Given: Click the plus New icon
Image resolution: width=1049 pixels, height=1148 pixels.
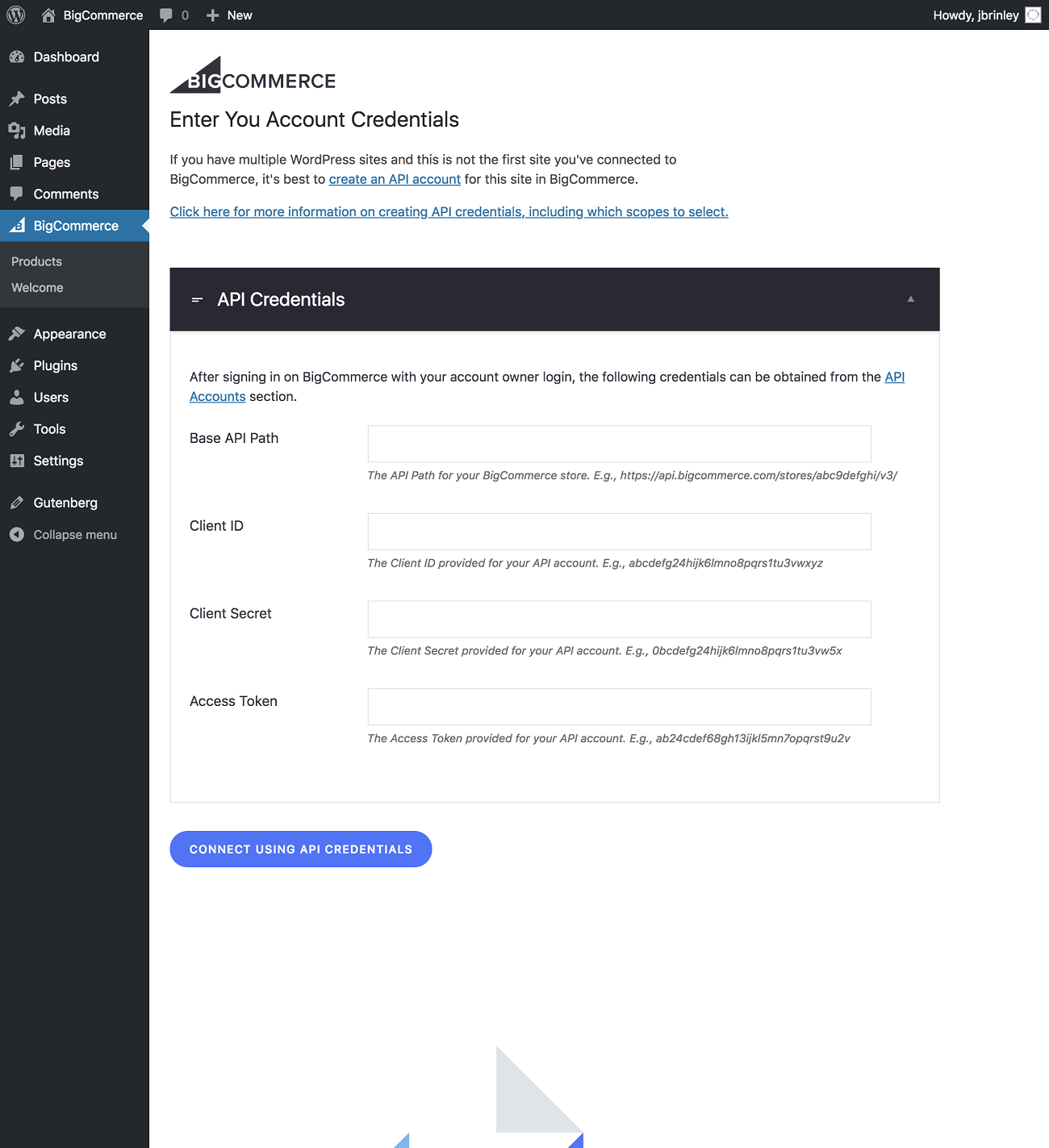Looking at the screenshot, I should [x=213, y=15].
